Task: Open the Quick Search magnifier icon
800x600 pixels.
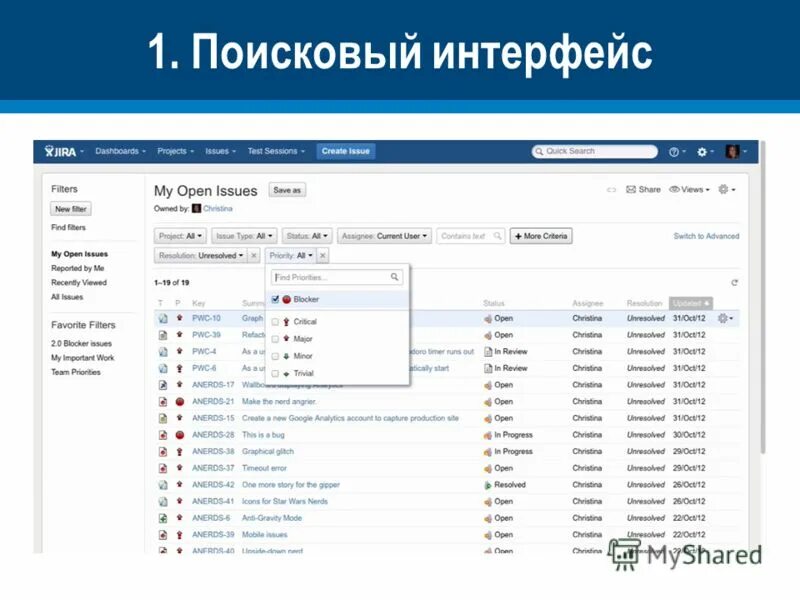Action: (x=540, y=151)
